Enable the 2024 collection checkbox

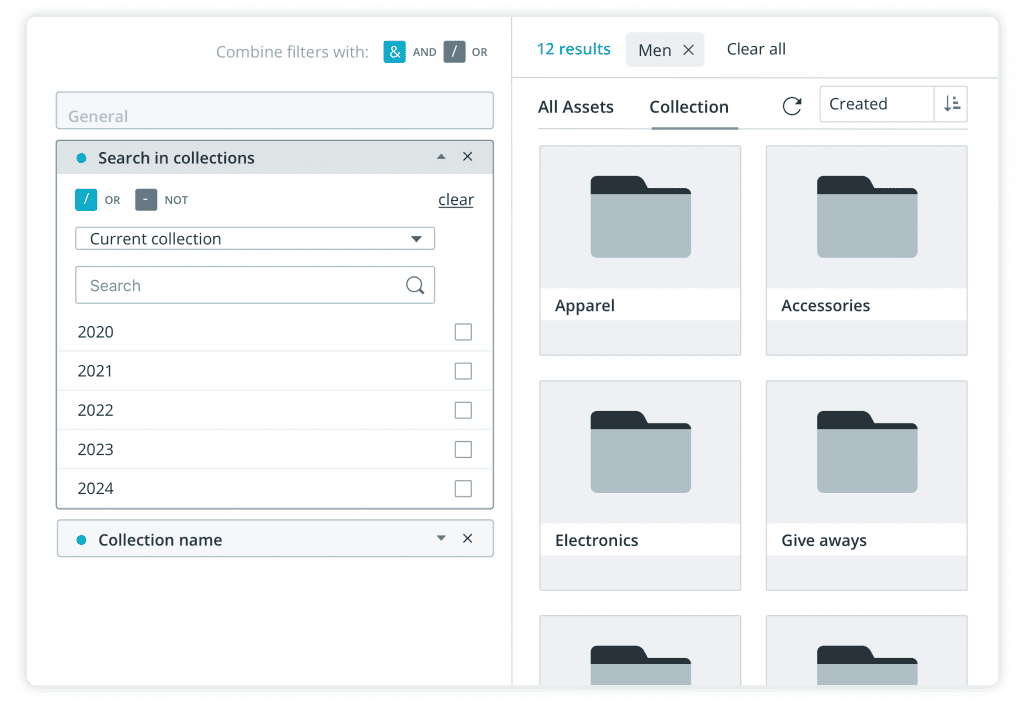pos(463,489)
